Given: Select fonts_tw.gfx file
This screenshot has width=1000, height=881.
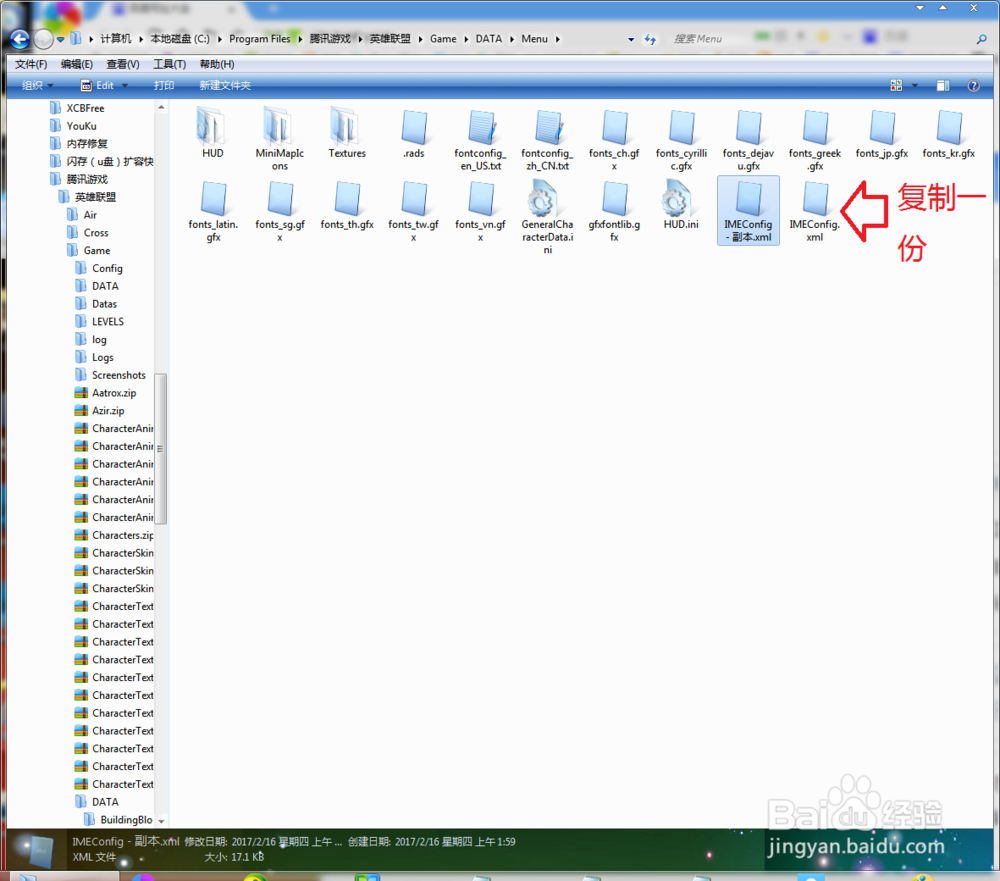Looking at the screenshot, I should click(x=413, y=211).
